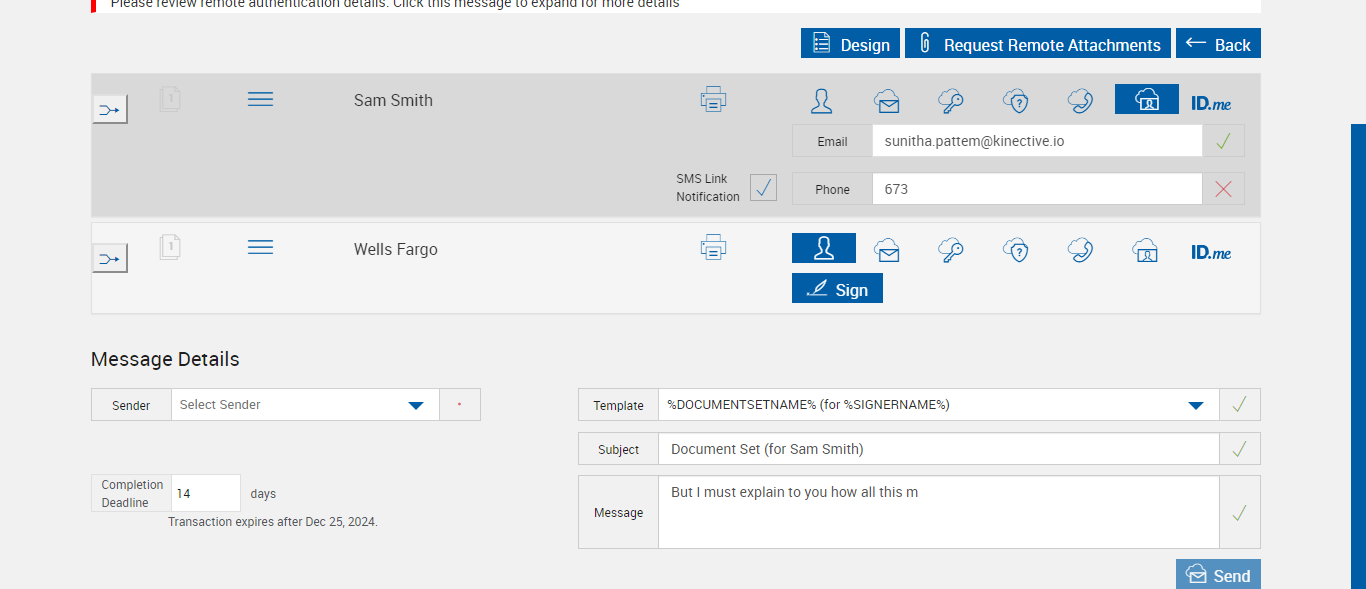Image resolution: width=1366 pixels, height=589 pixels.
Task: Click merge arrow icon beside Sam Smith
Action: (110, 109)
